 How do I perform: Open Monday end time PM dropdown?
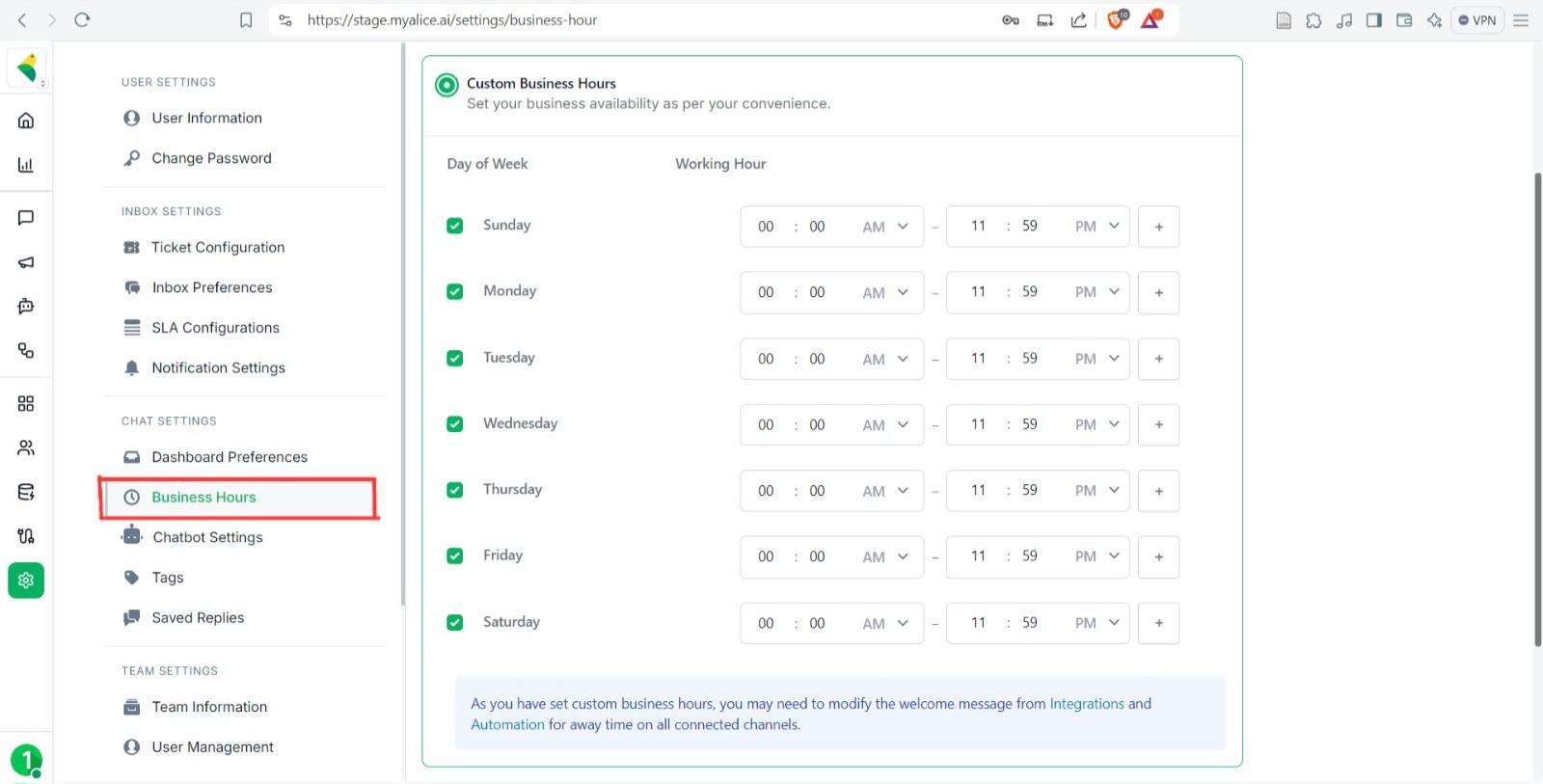point(1097,292)
